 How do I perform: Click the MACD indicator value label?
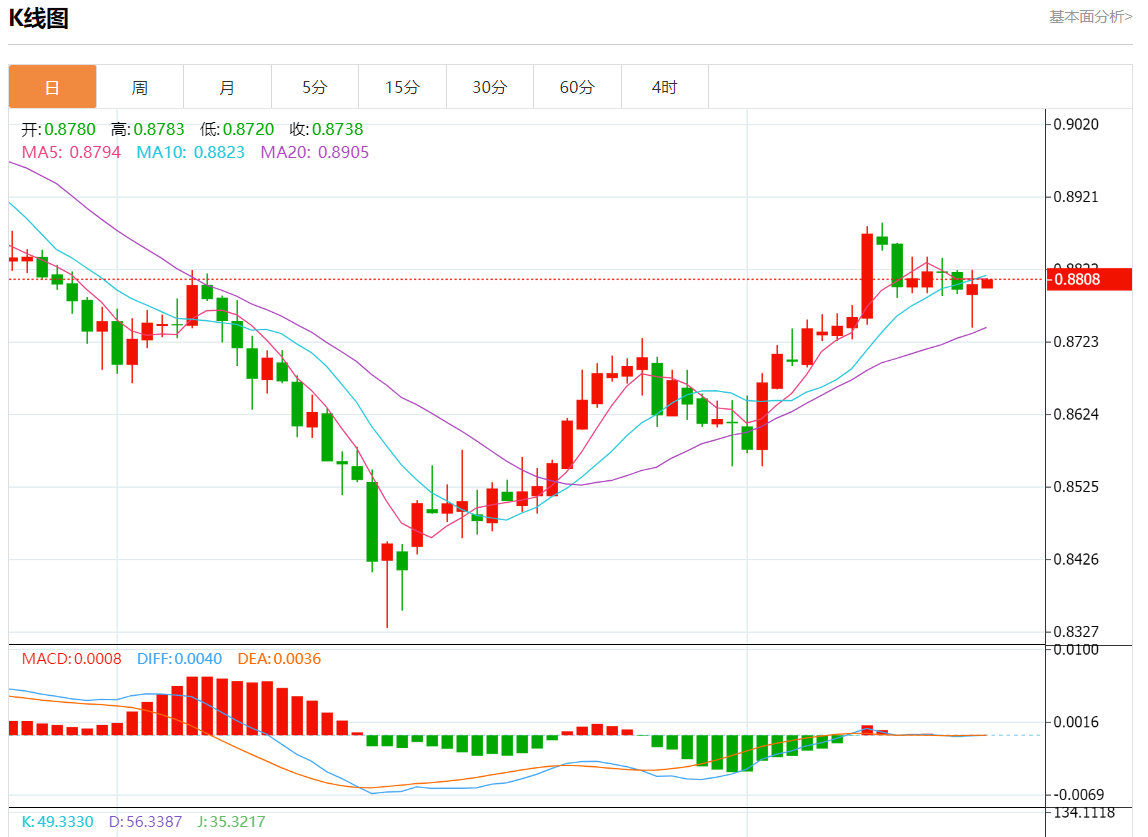click(x=71, y=659)
